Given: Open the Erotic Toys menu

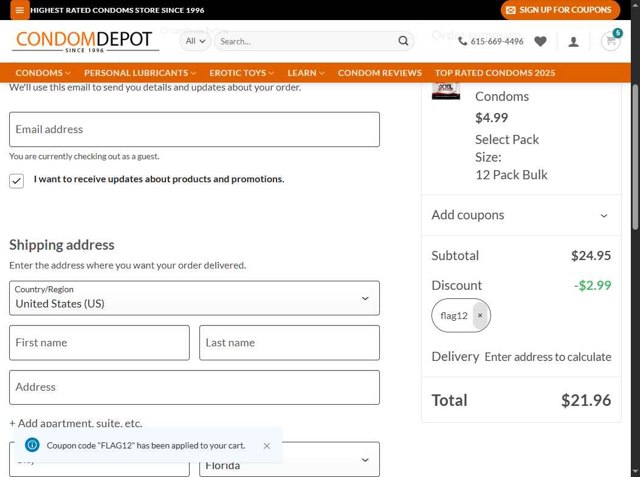Looking at the screenshot, I should [242, 73].
